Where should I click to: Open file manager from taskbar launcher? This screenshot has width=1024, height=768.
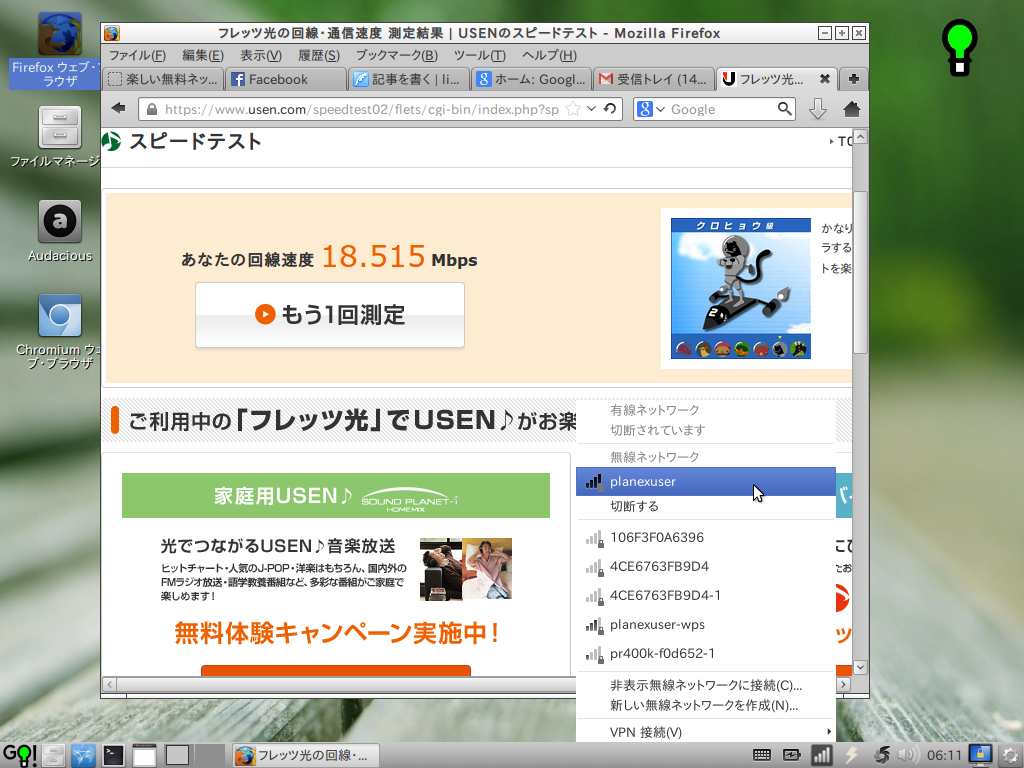[53, 755]
